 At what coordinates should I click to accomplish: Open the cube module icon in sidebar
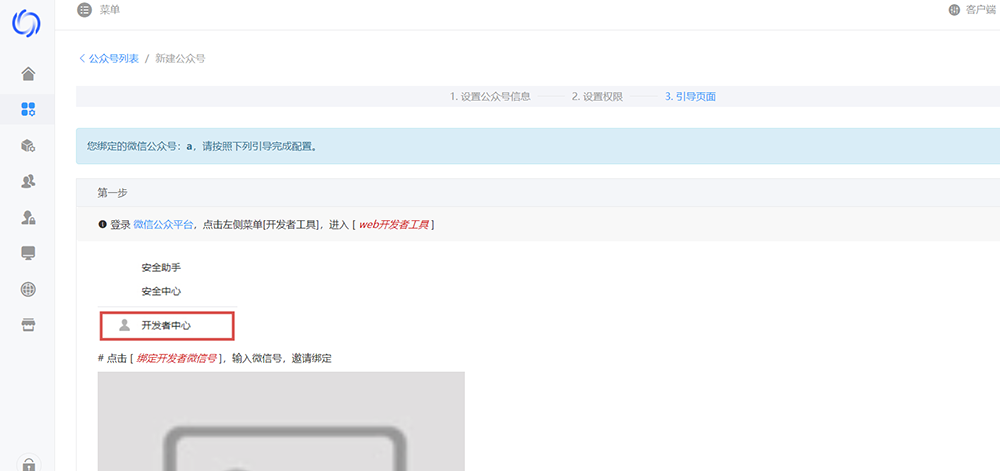coord(28,145)
